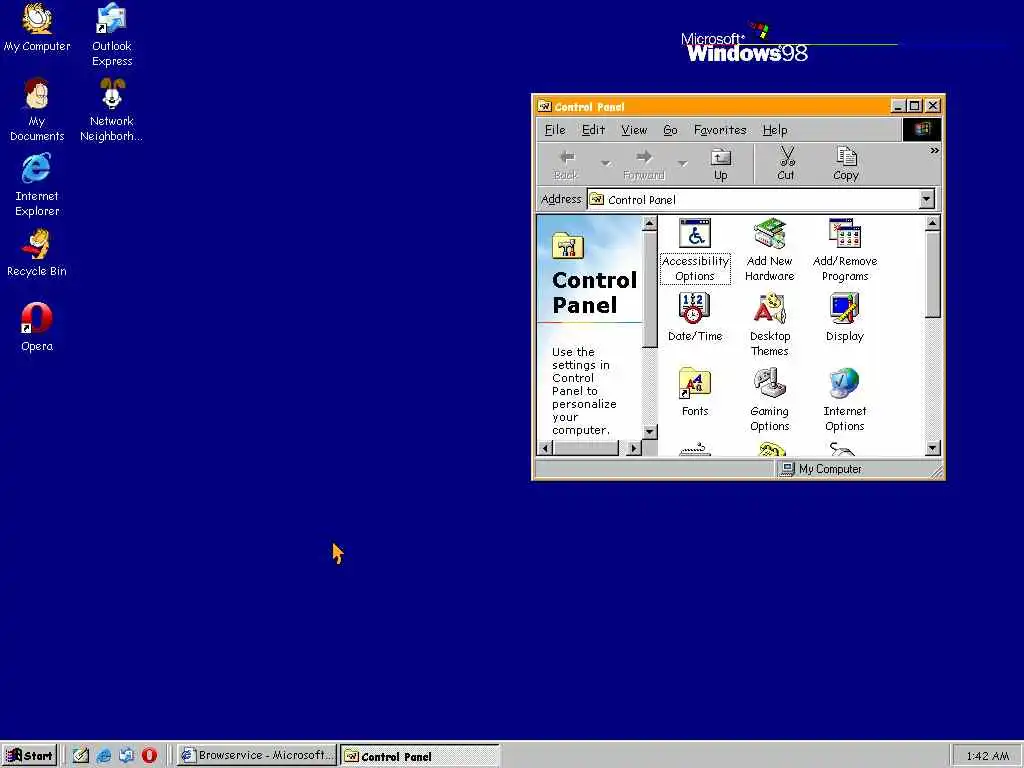Select the Internet Explorer desktop icon

pyautogui.click(x=37, y=185)
